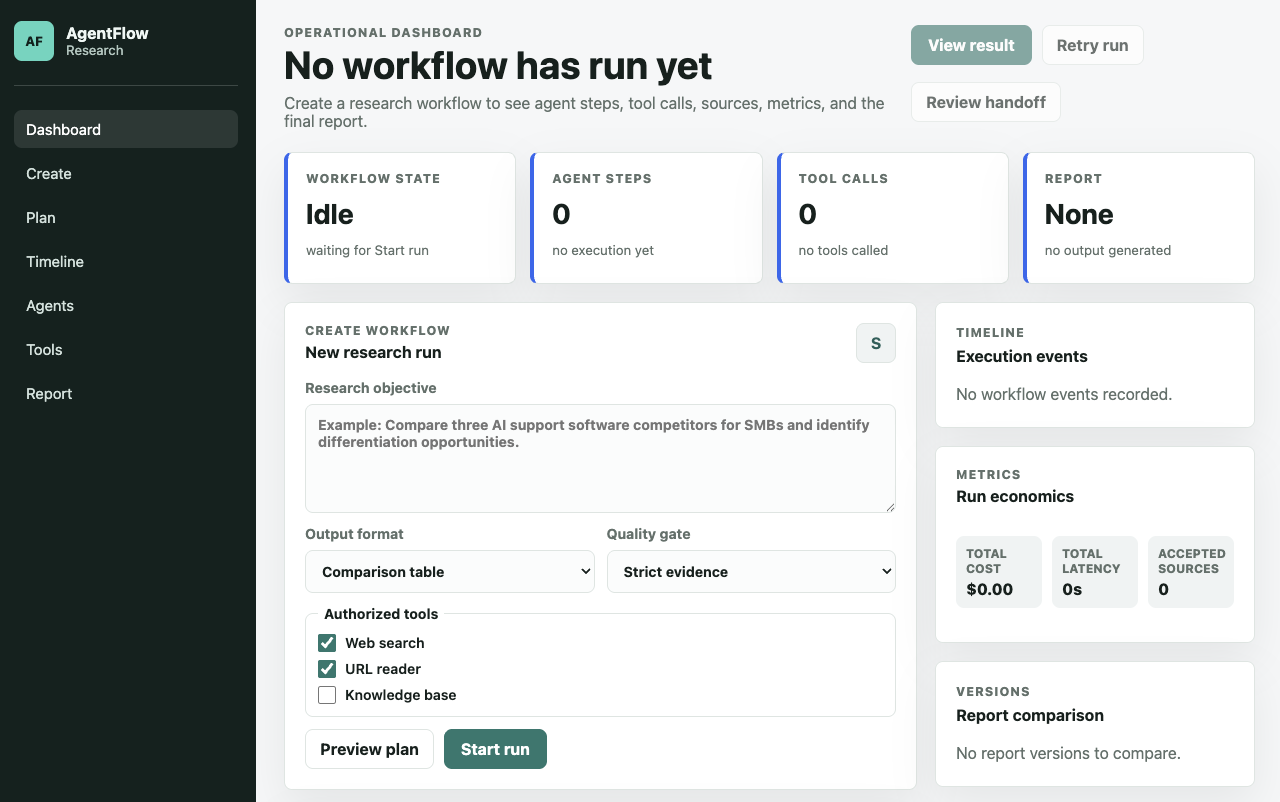
Task: Click the Total Cost $0.00 metric
Action: 999,572
